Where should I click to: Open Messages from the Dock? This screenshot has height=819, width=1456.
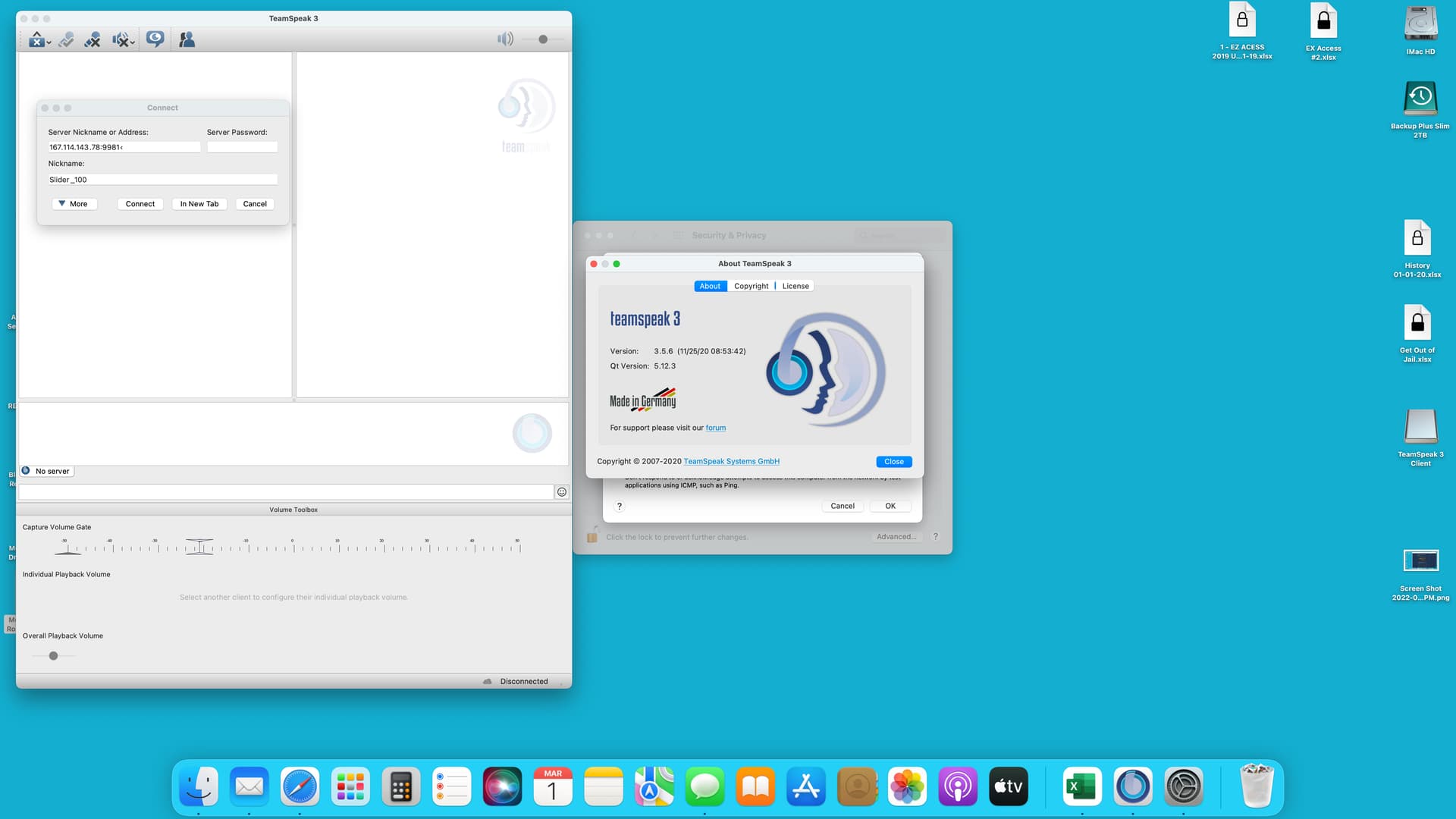704,786
